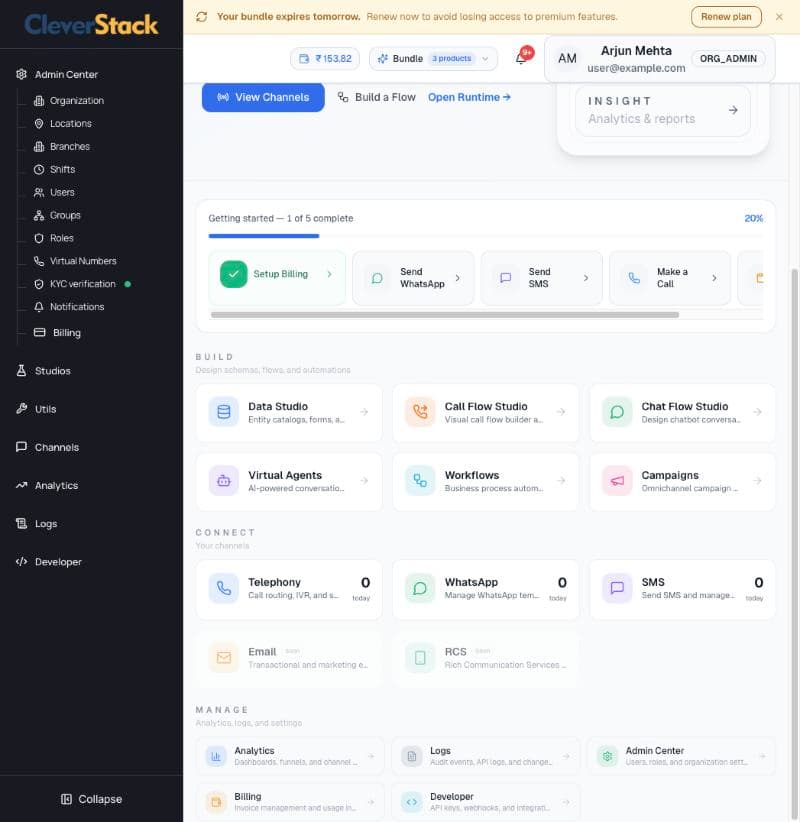Image resolution: width=800 pixels, height=822 pixels.
Task: Click the AM user avatar
Action: click(x=567, y=58)
